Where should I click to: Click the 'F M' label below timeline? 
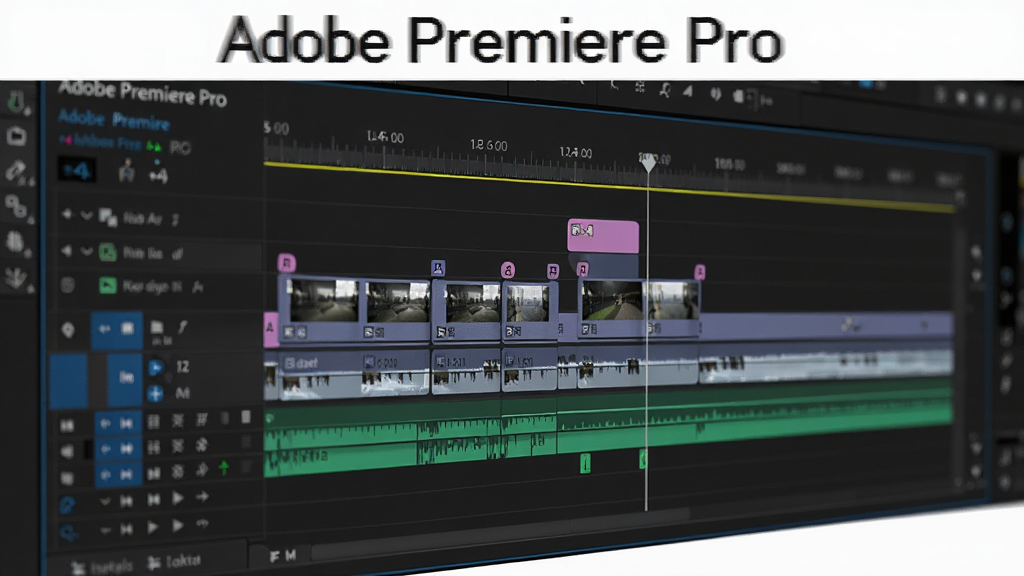[x=283, y=556]
